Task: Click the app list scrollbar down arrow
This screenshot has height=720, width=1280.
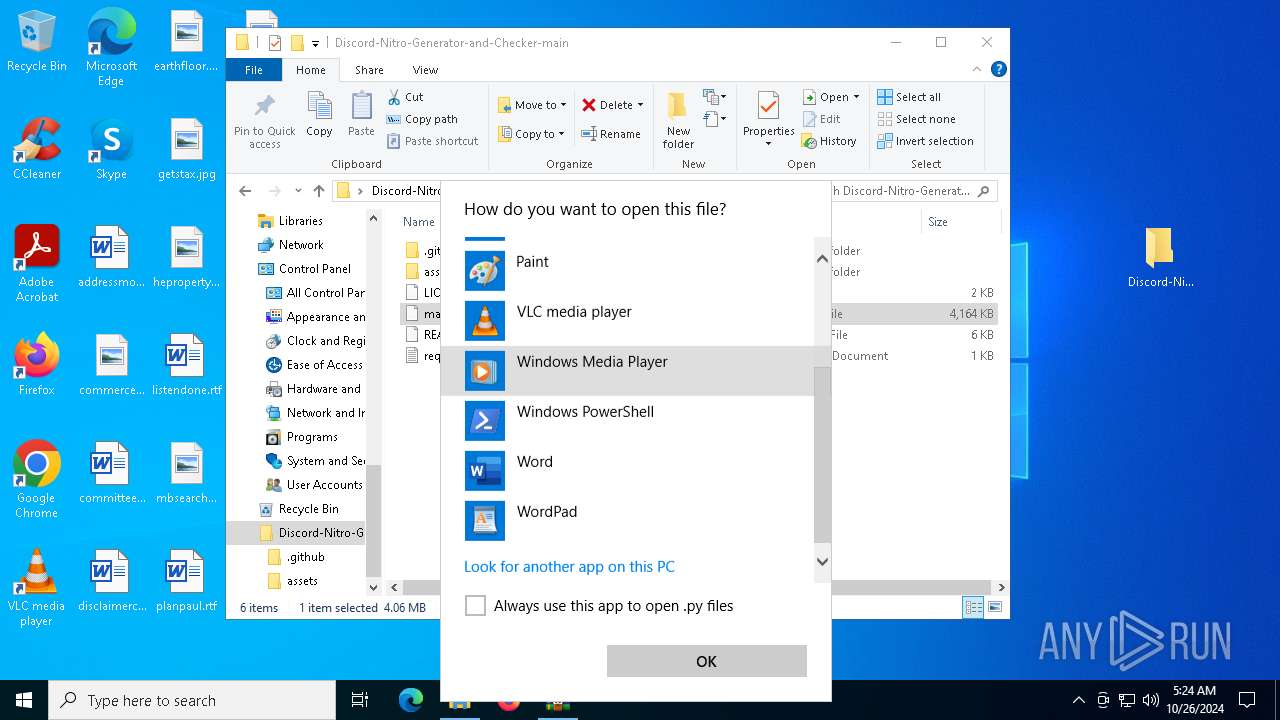Action: [x=822, y=561]
